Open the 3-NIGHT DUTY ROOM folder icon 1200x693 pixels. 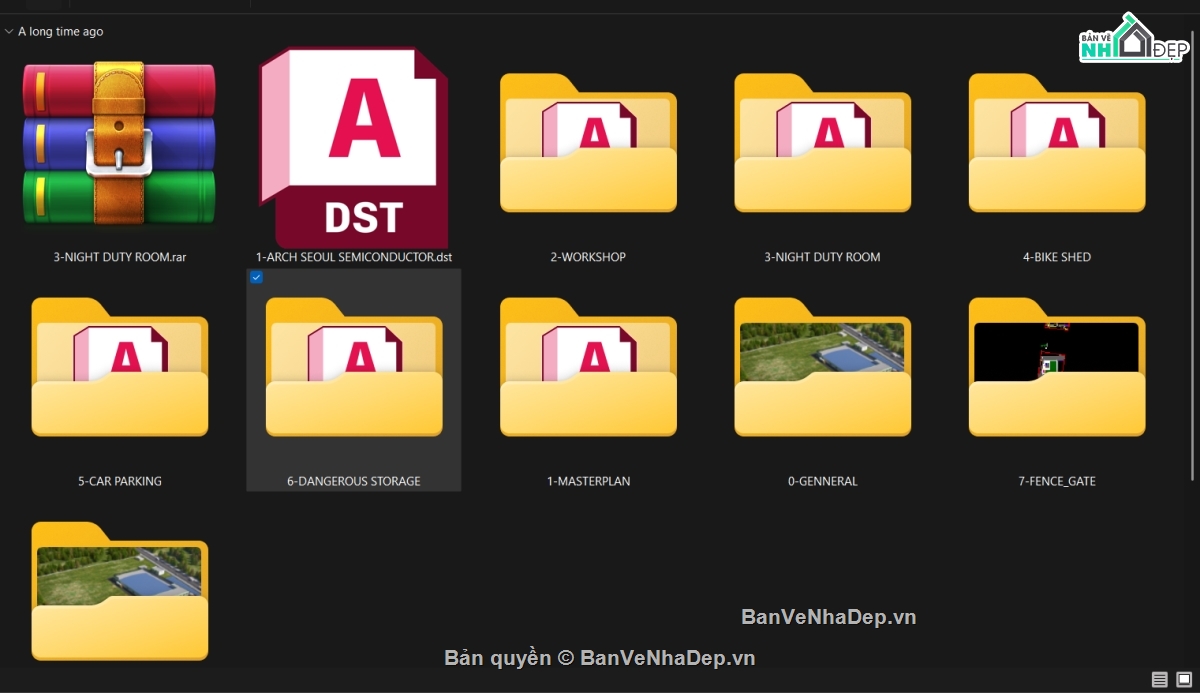822,143
